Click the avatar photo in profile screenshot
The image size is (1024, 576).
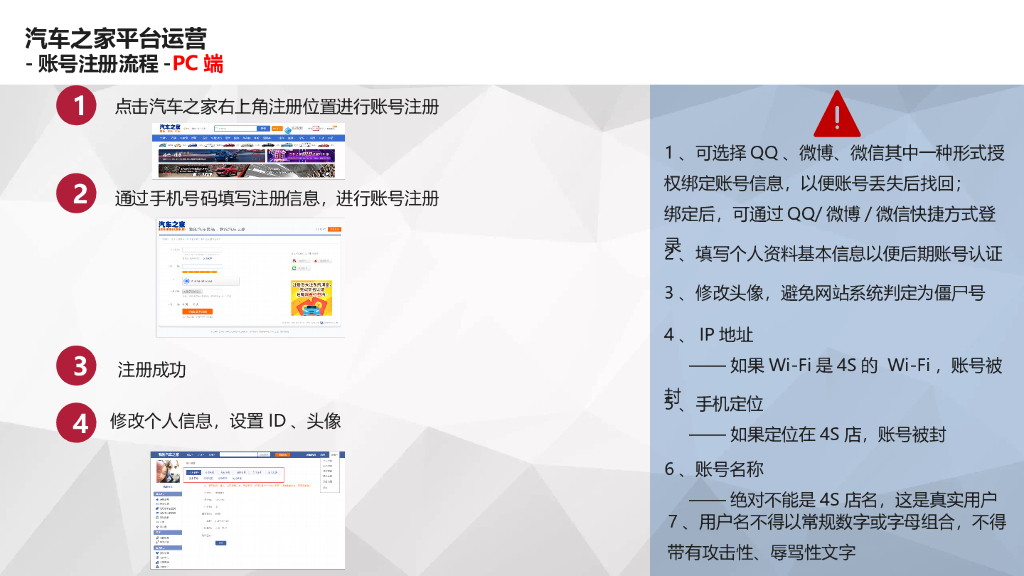click(x=168, y=471)
